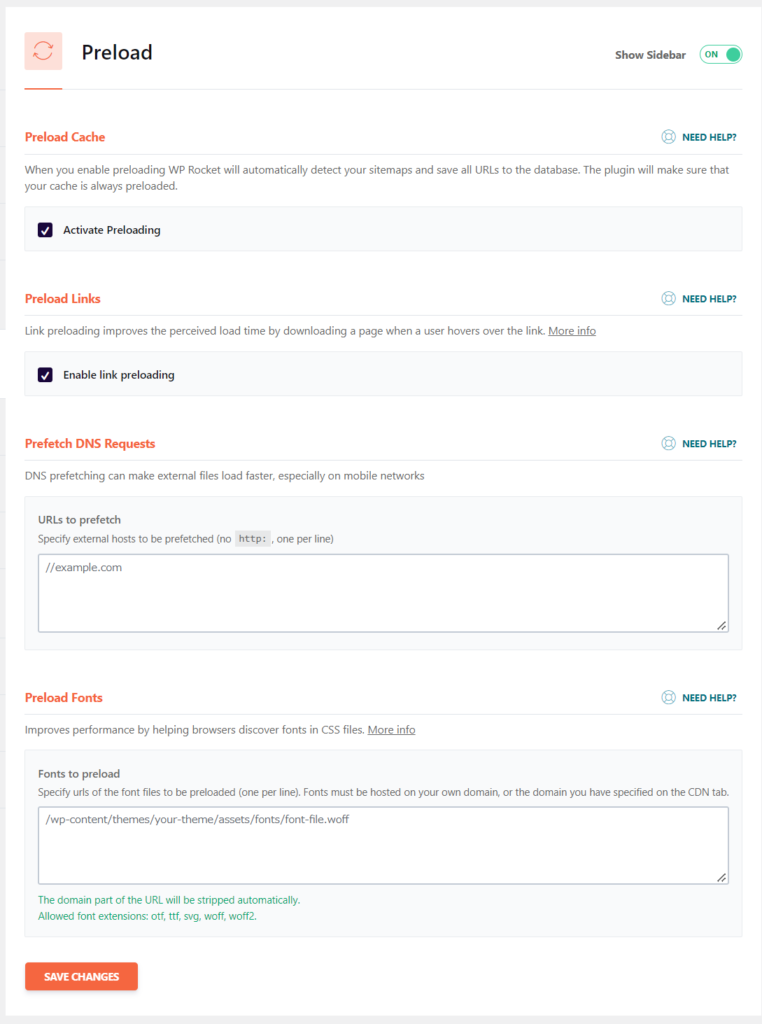Click Need Help text beside Preload Links
Screen dimensions: 762x1024
(x=709, y=298)
